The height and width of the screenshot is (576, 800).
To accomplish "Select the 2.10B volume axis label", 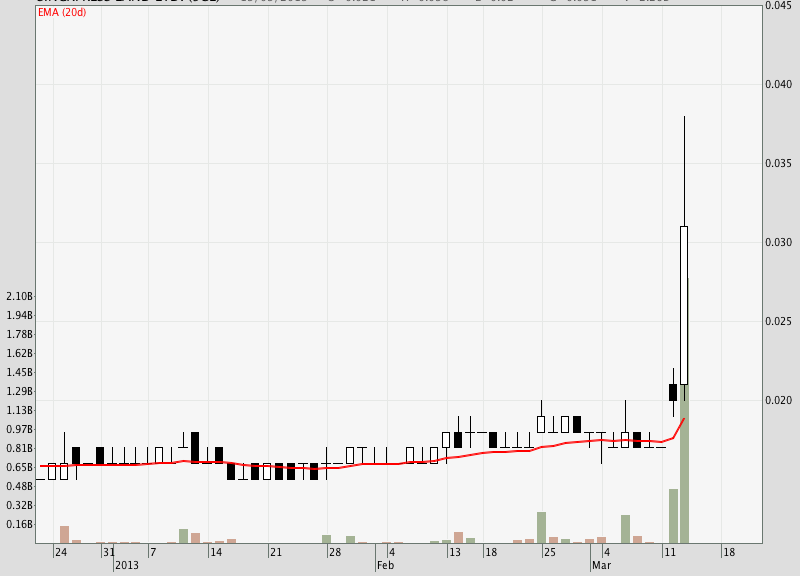I will pos(19,297).
